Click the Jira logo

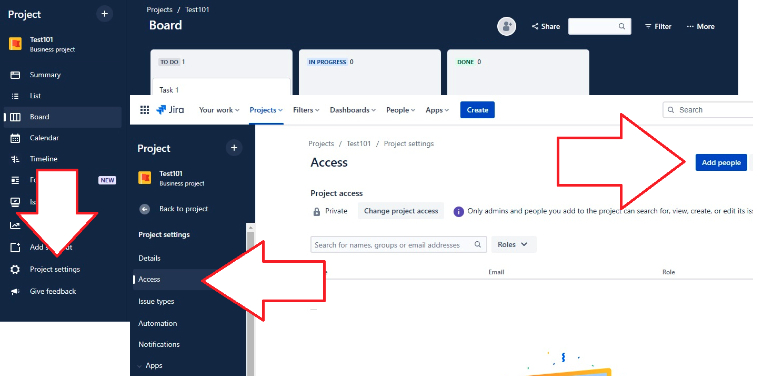point(170,110)
